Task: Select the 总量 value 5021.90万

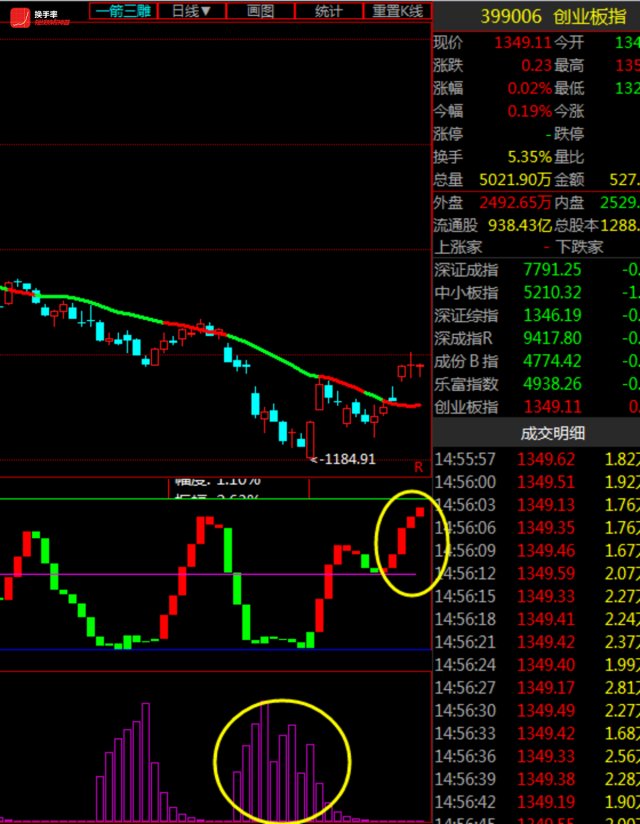Action: pos(515,180)
